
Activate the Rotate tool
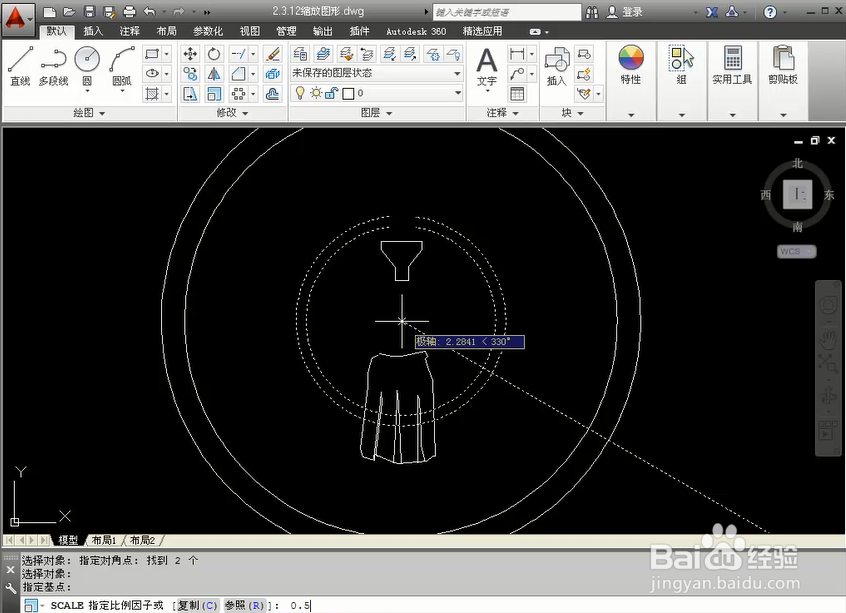(x=214, y=54)
